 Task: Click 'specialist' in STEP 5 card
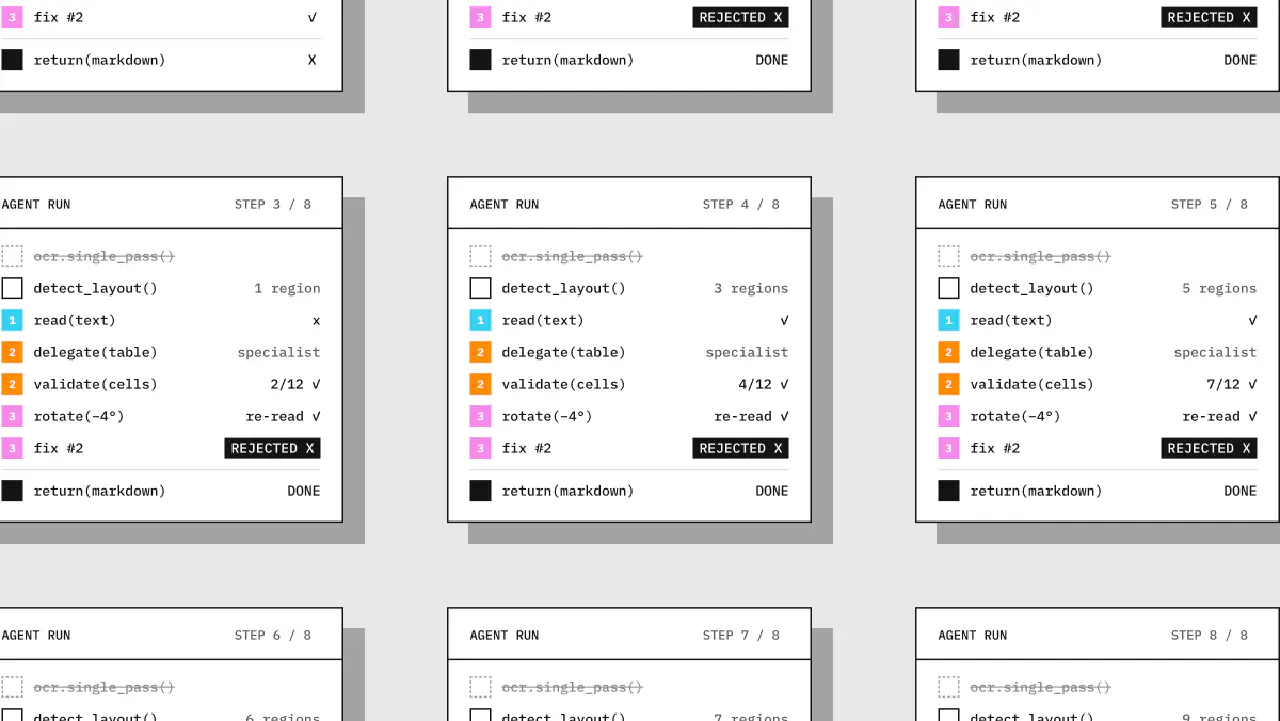point(1215,352)
